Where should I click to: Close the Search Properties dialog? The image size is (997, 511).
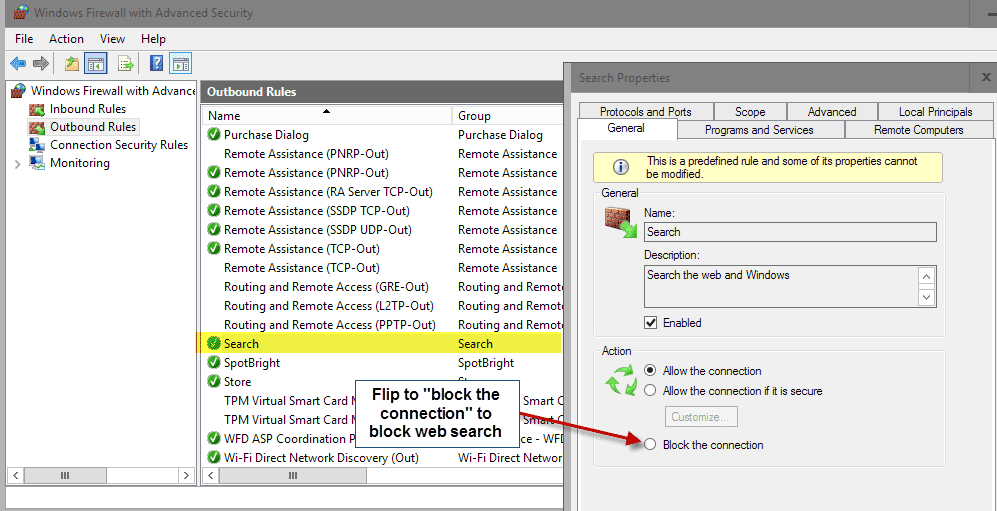point(986,78)
